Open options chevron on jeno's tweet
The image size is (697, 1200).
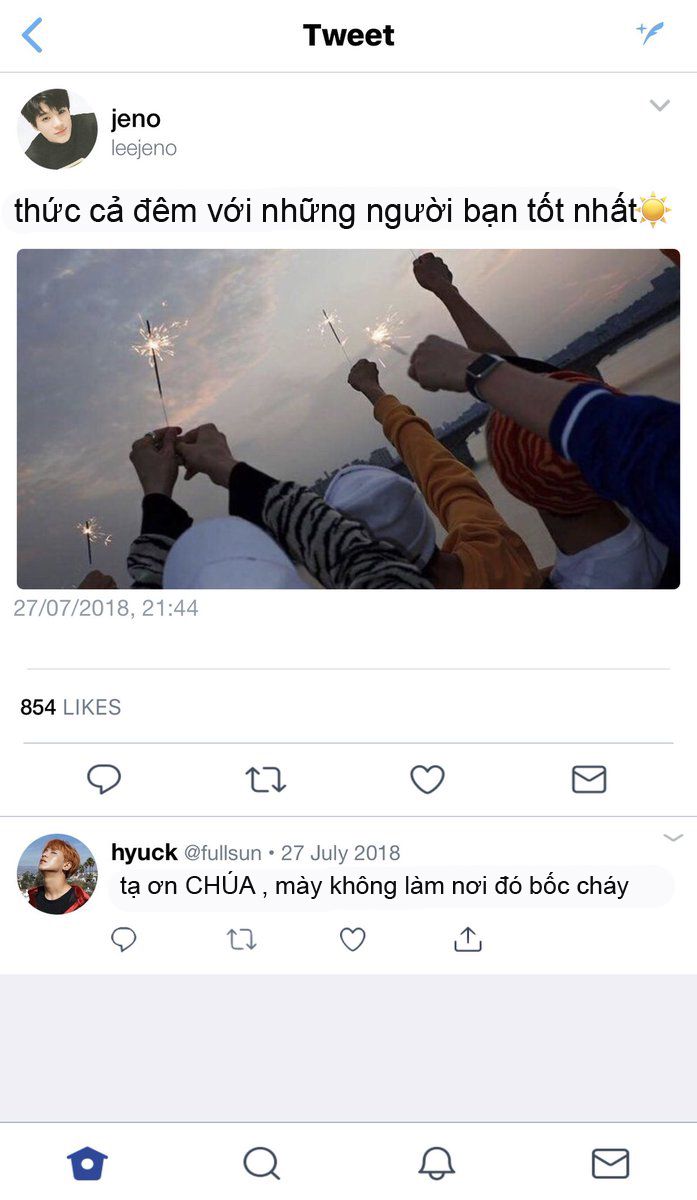(x=660, y=105)
